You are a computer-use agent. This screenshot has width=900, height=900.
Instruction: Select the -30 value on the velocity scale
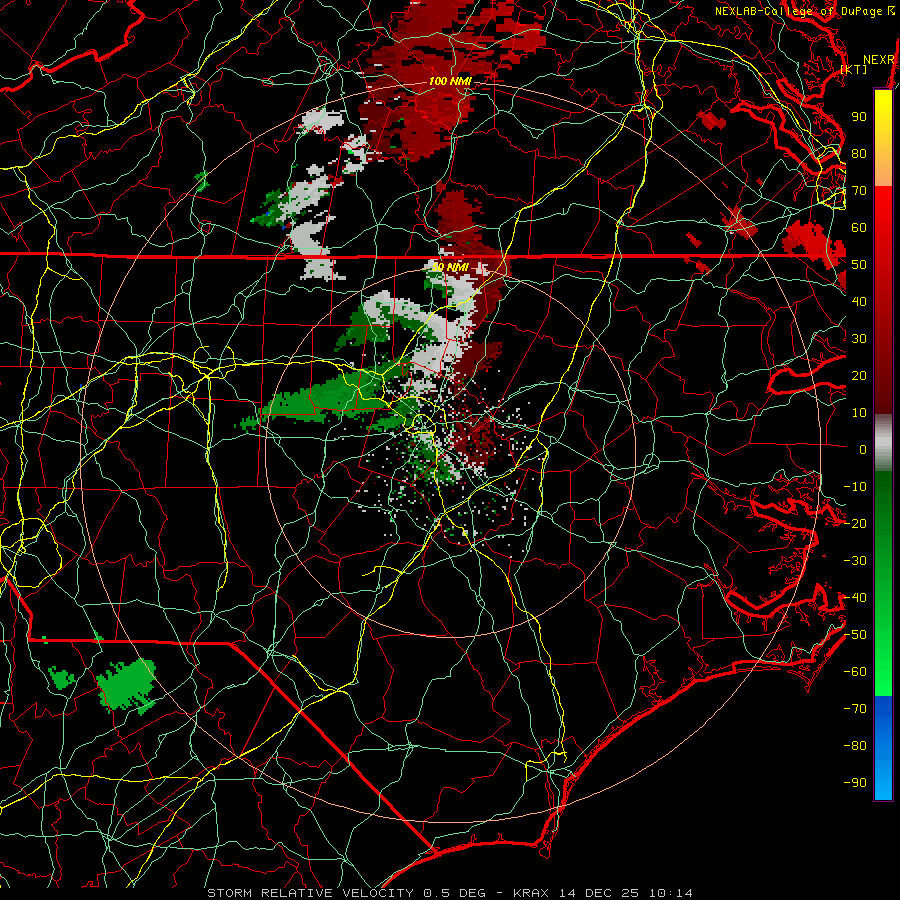coord(855,561)
